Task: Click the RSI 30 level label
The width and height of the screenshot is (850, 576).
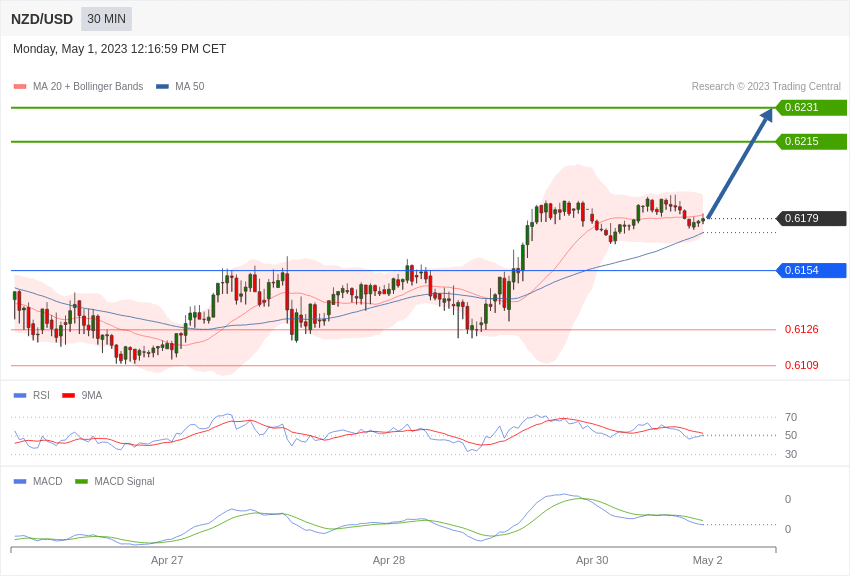Action: [x=791, y=454]
